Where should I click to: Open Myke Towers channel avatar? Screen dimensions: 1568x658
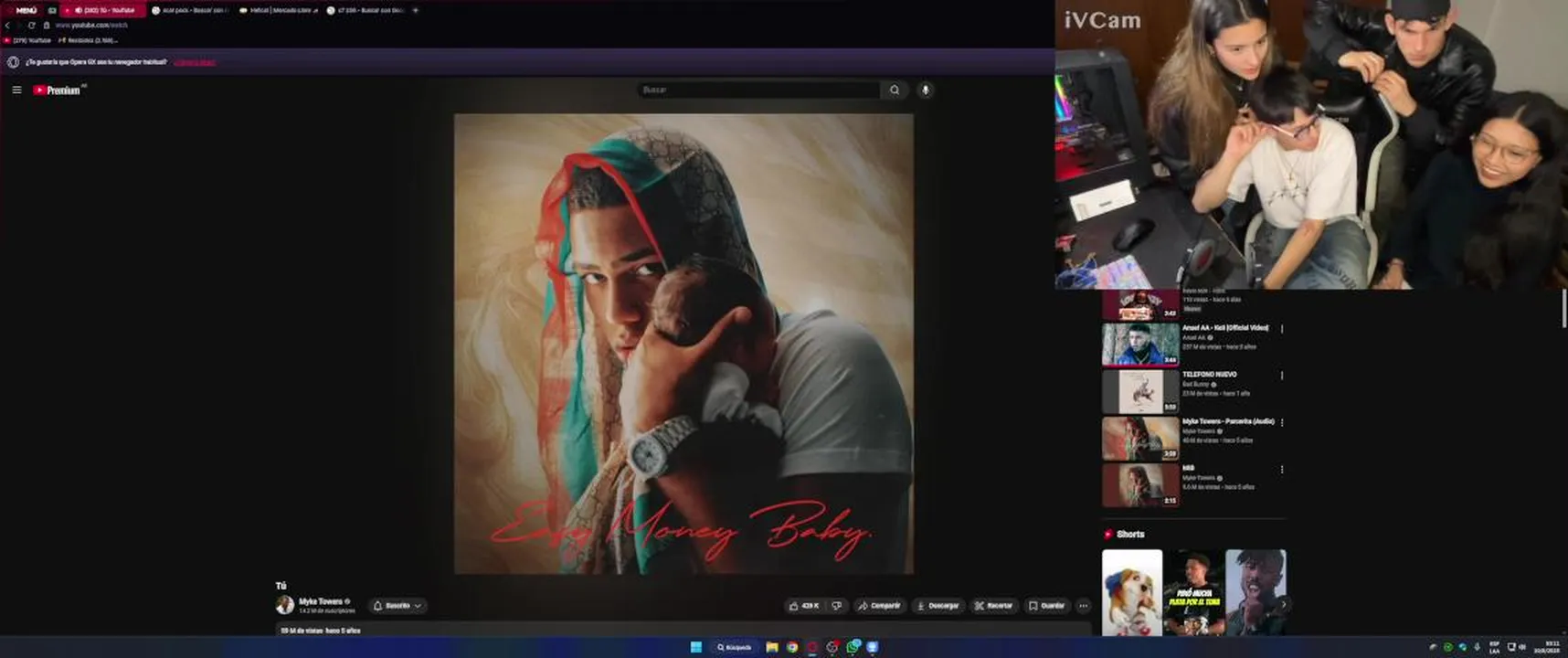point(284,605)
